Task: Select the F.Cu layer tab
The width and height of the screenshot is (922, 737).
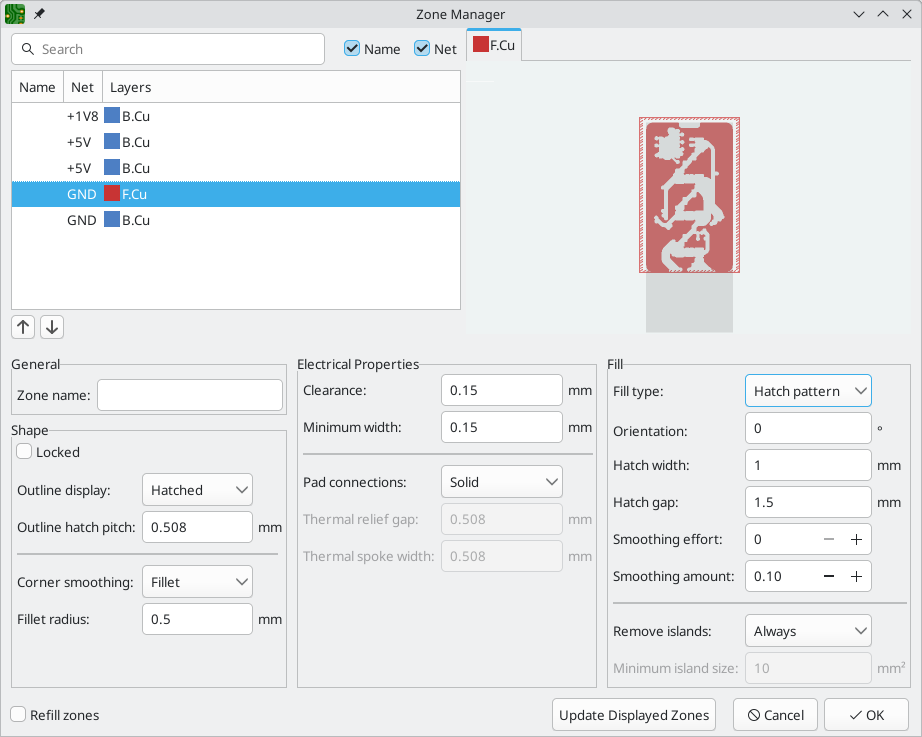Action: pos(494,45)
